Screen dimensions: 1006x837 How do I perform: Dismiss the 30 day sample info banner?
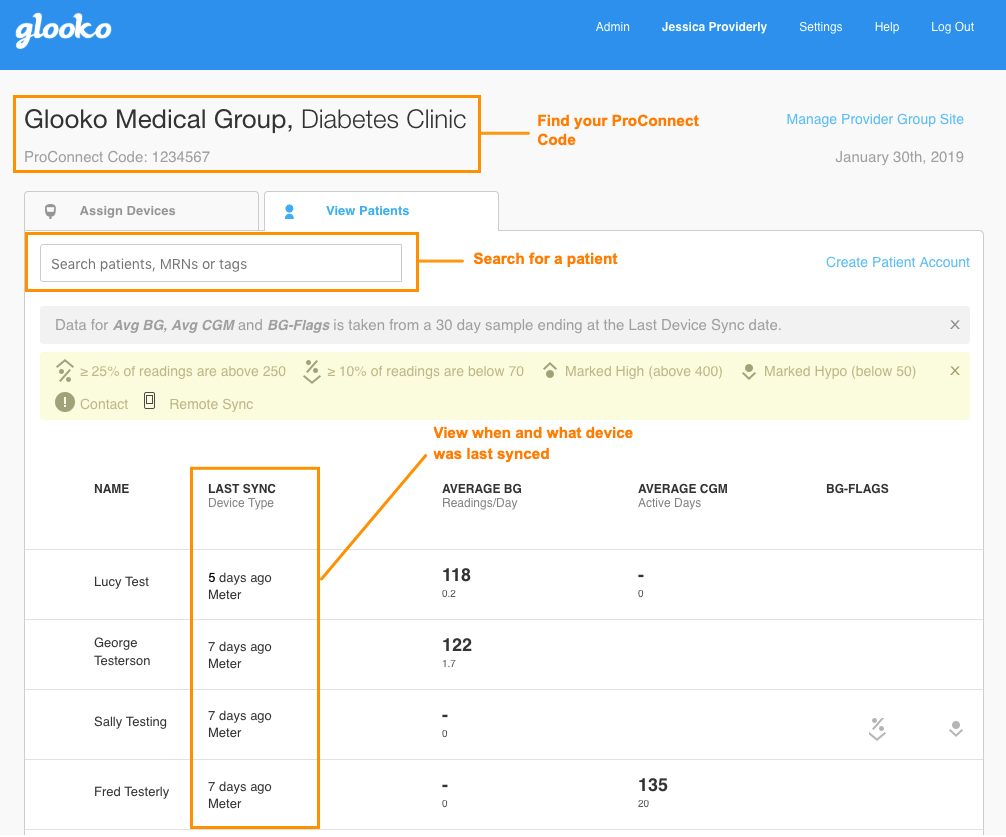(x=955, y=325)
